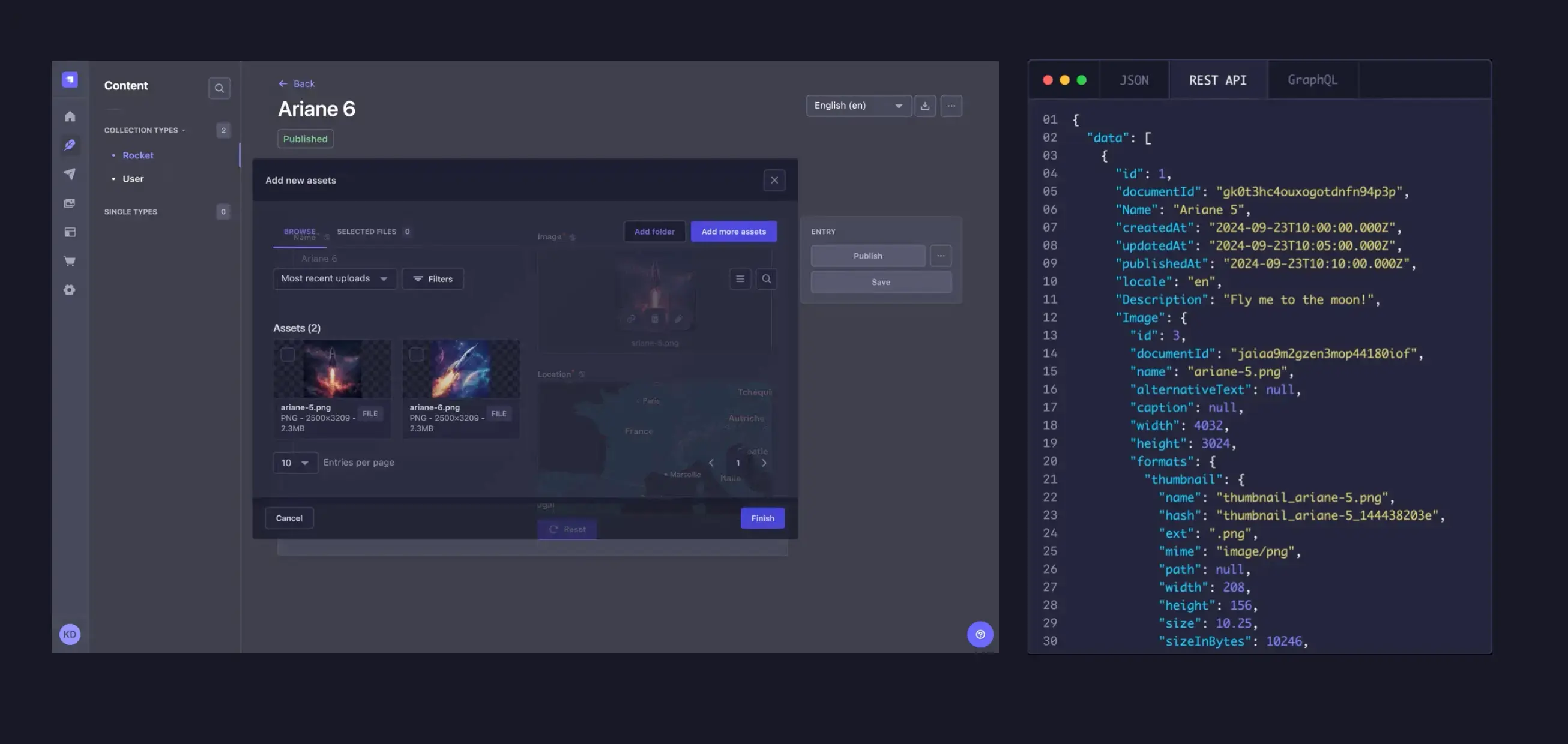Switch to the GraphQL tab

point(1313,80)
